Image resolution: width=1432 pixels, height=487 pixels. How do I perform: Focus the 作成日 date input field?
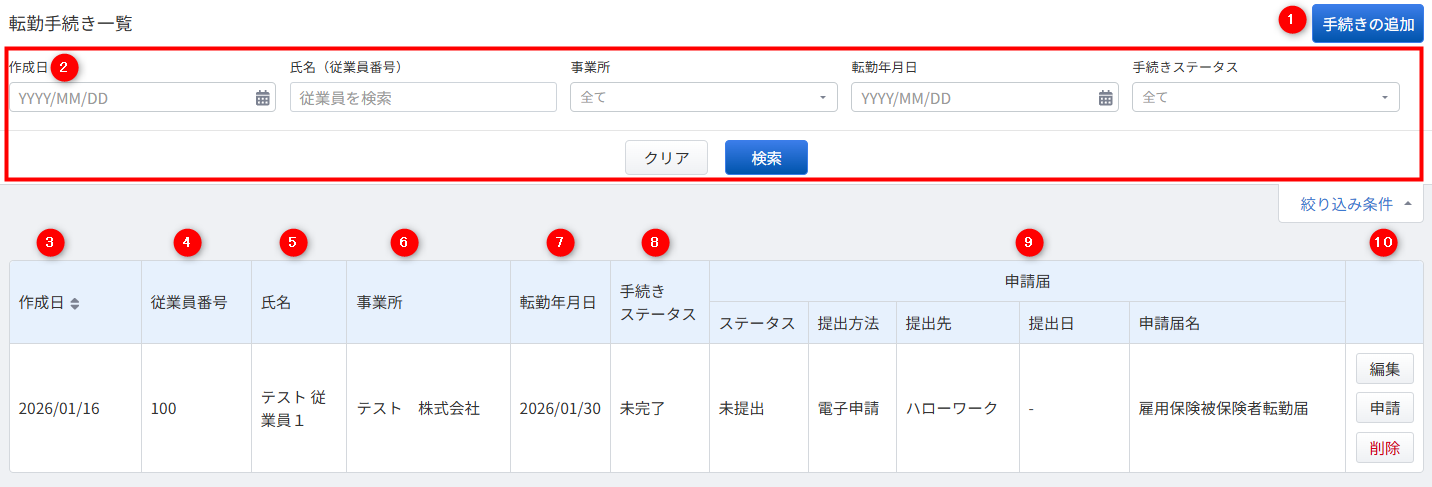click(x=130, y=98)
